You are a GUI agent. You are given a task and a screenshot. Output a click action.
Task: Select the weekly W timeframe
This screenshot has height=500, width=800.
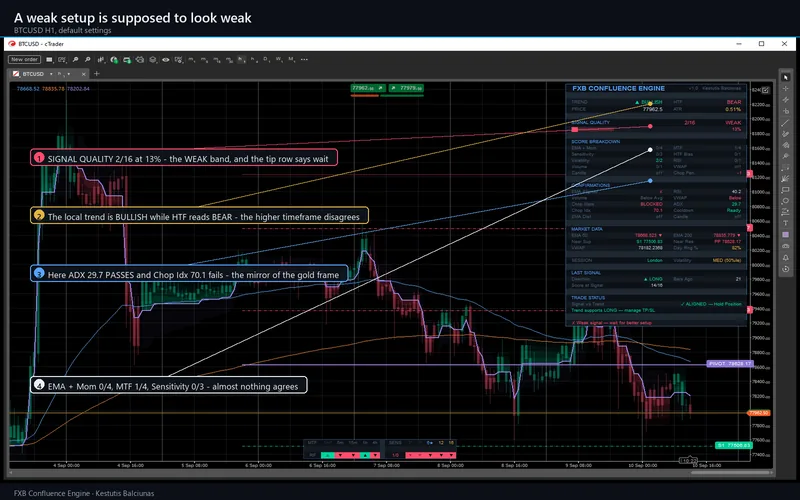point(279,60)
